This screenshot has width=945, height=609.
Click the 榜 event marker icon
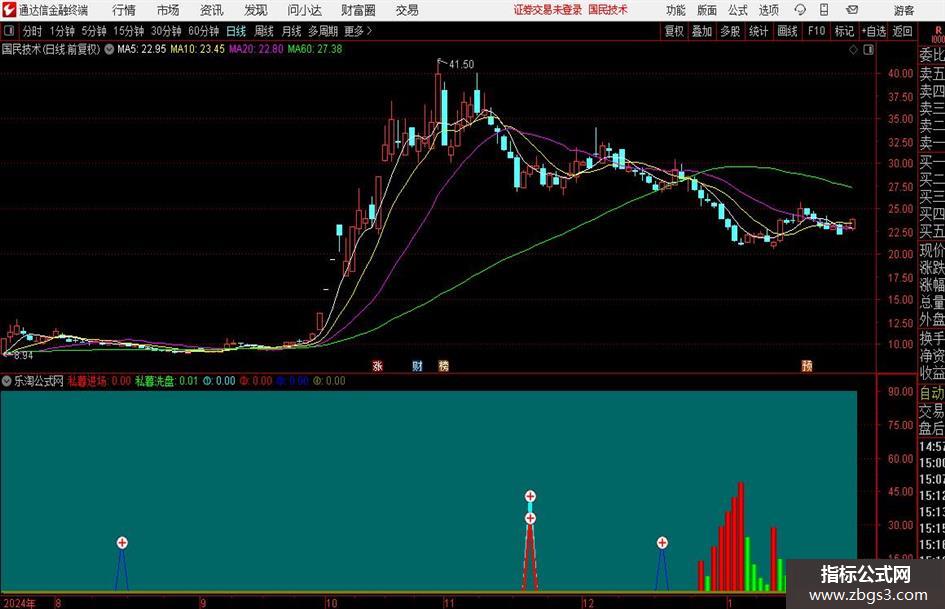pos(444,365)
